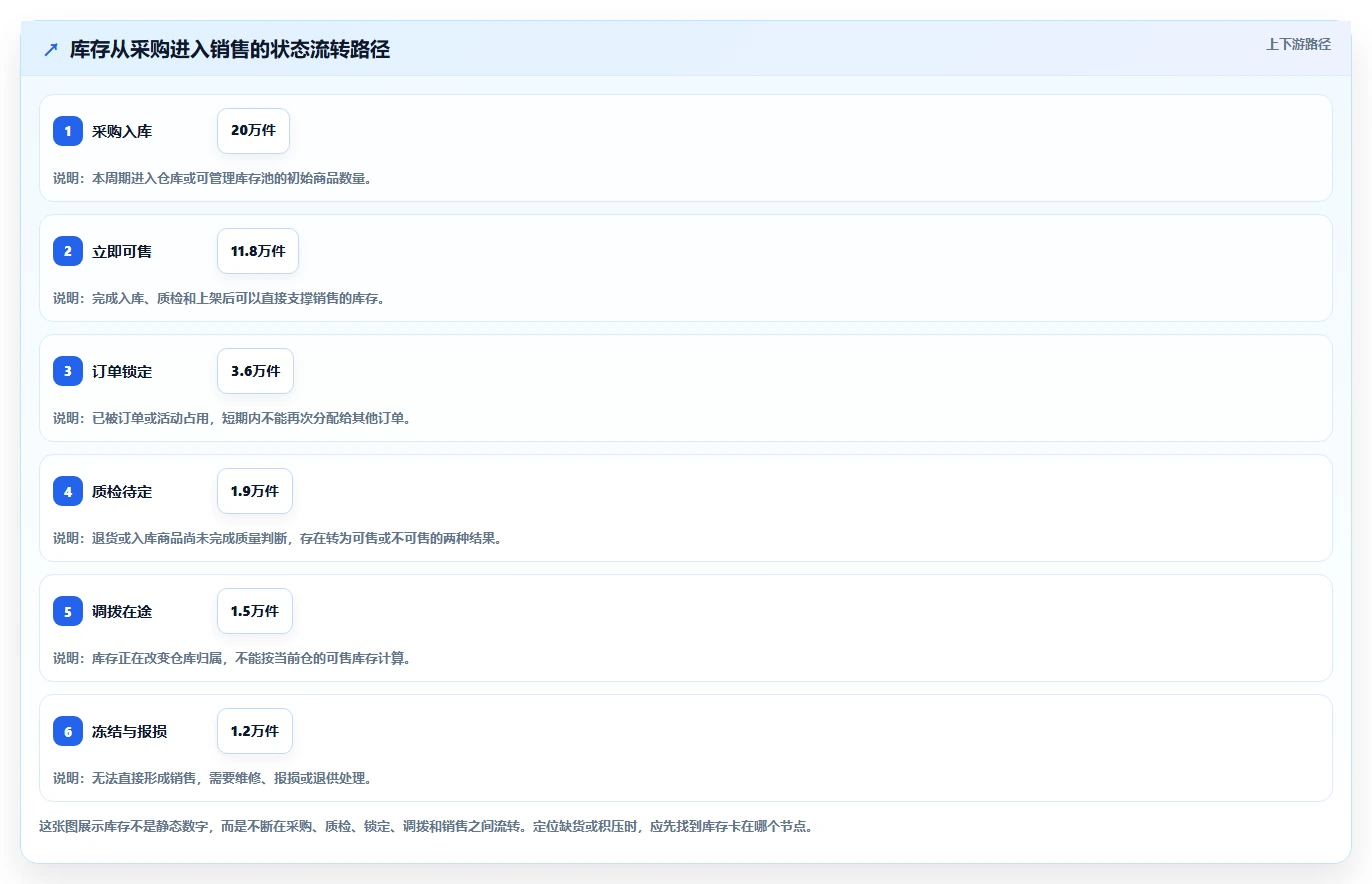Click description about 需要维修、报损或退供处理
The image size is (1372, 884).
pos(212,778)
